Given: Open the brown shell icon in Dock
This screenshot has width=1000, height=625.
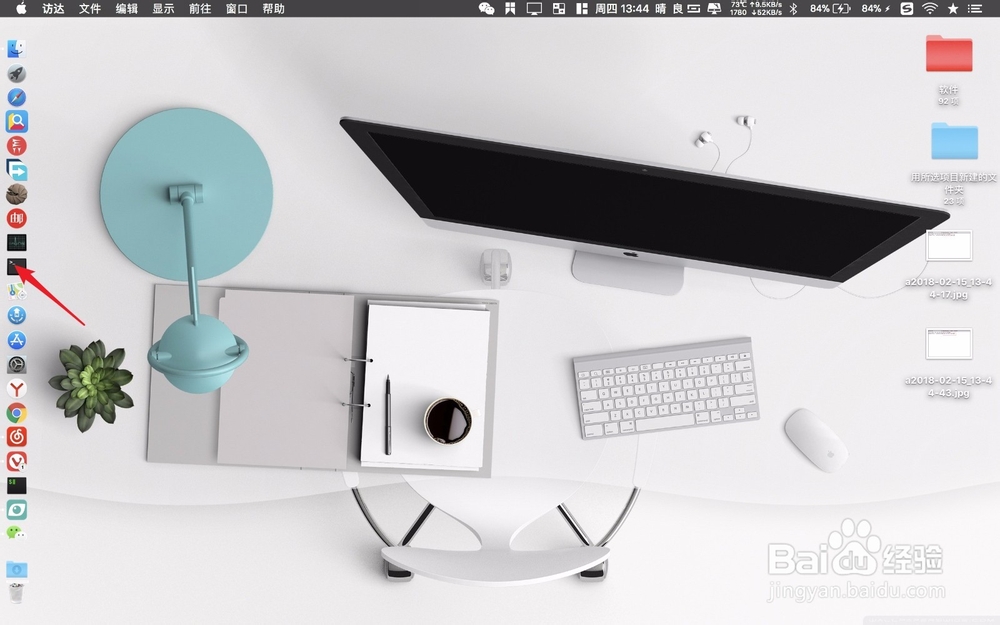Looking at the screenshot, I should click(x=17, y=195).
